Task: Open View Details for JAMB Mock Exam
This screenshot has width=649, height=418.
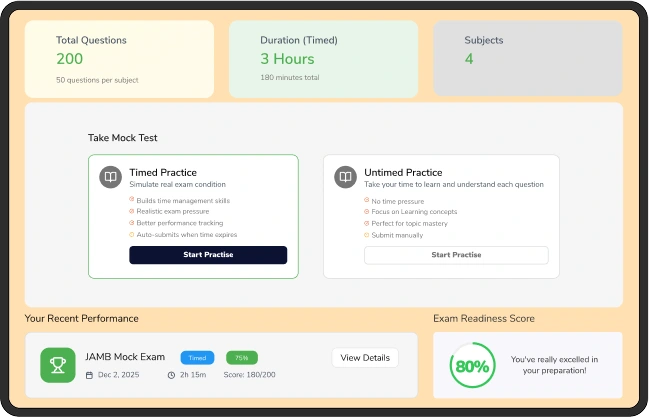Action: pos(365,358)
